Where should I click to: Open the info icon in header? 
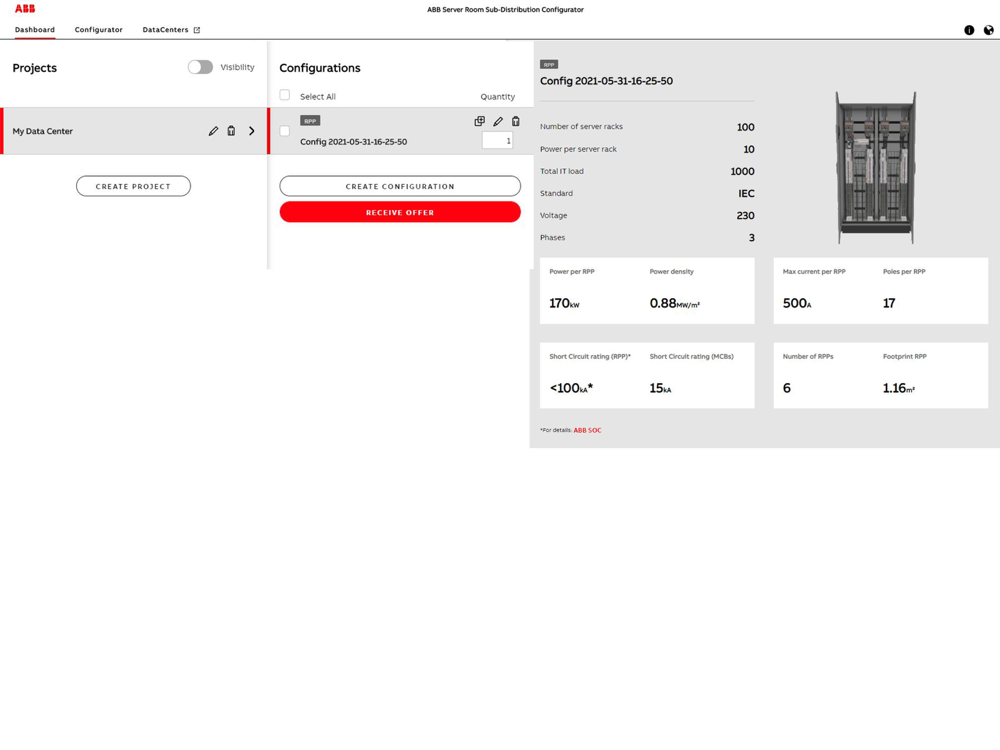[969, 30]
